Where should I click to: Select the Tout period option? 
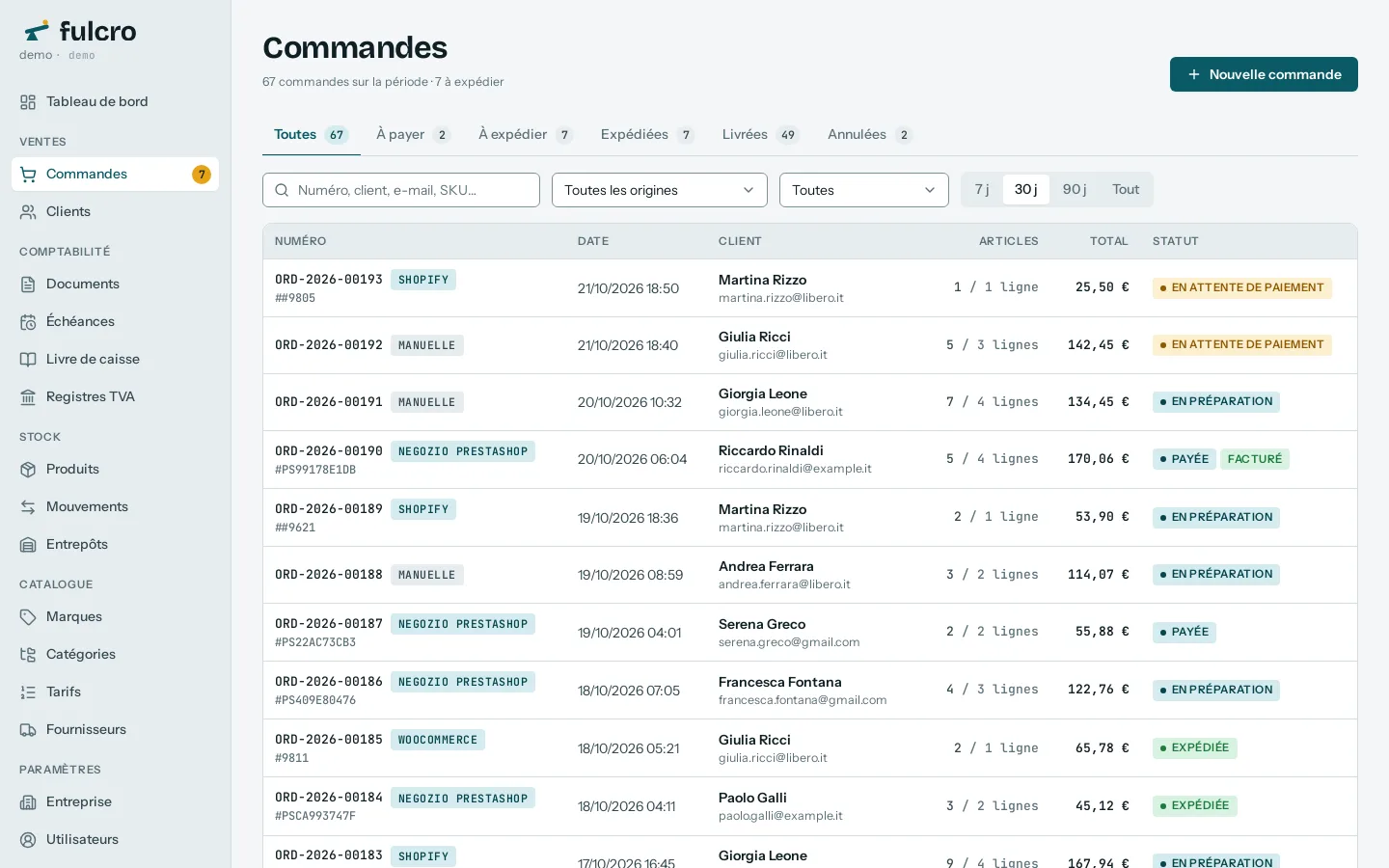[x=1126, y=190]
